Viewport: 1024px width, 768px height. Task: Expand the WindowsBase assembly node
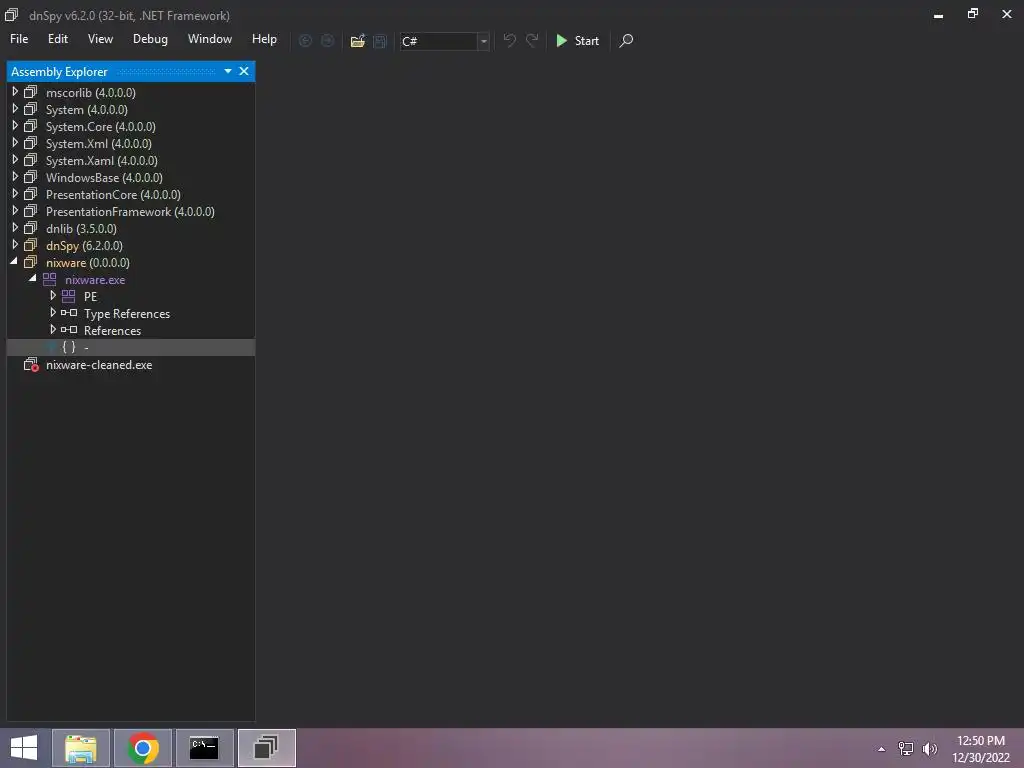tap(15, 177)
